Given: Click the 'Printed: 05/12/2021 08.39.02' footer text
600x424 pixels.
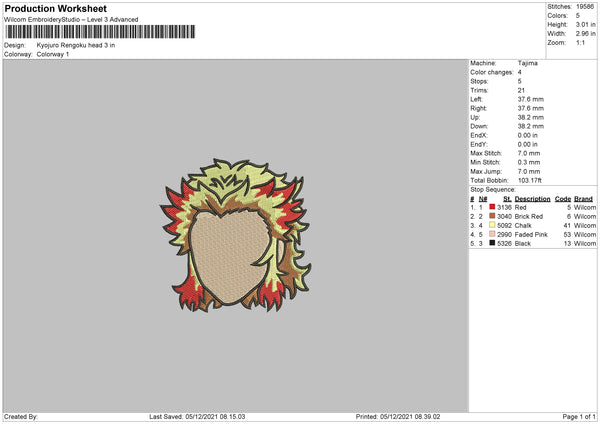Looking at the screenshot, I should 398,417.
